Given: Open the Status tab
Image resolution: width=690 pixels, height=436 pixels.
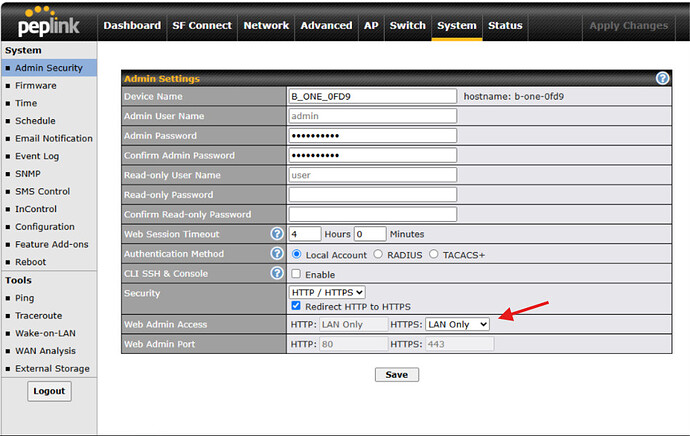Looking at the screenshot, I should click(x=505, y=26).
